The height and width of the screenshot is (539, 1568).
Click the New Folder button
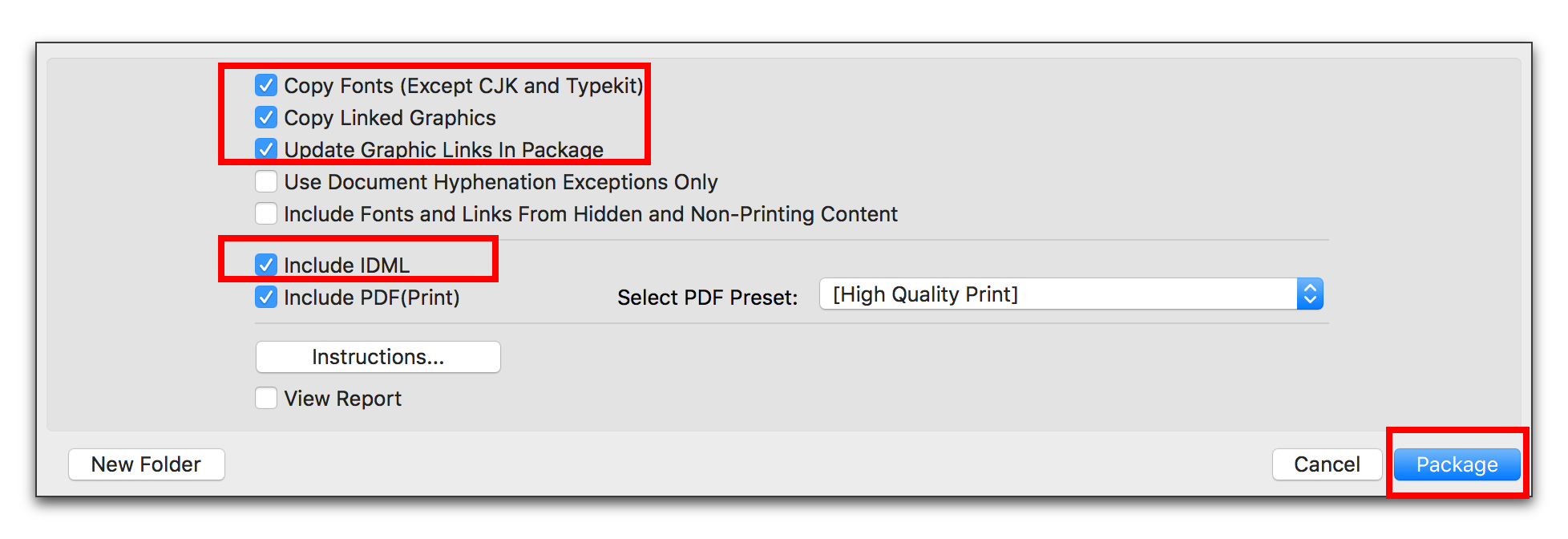click(x=146, y=464)
